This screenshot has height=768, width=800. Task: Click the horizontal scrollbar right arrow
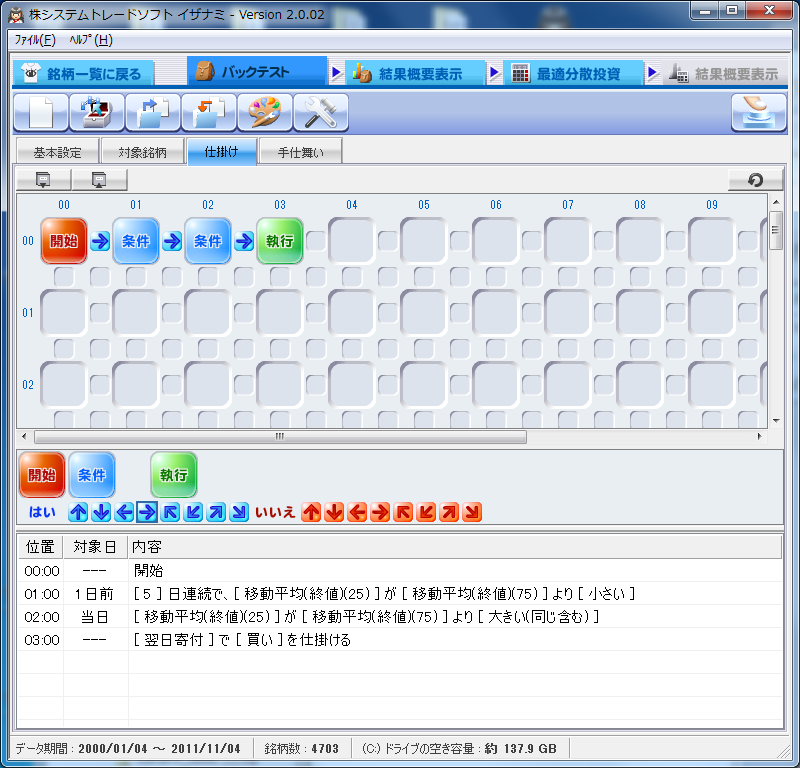(760, 436)
